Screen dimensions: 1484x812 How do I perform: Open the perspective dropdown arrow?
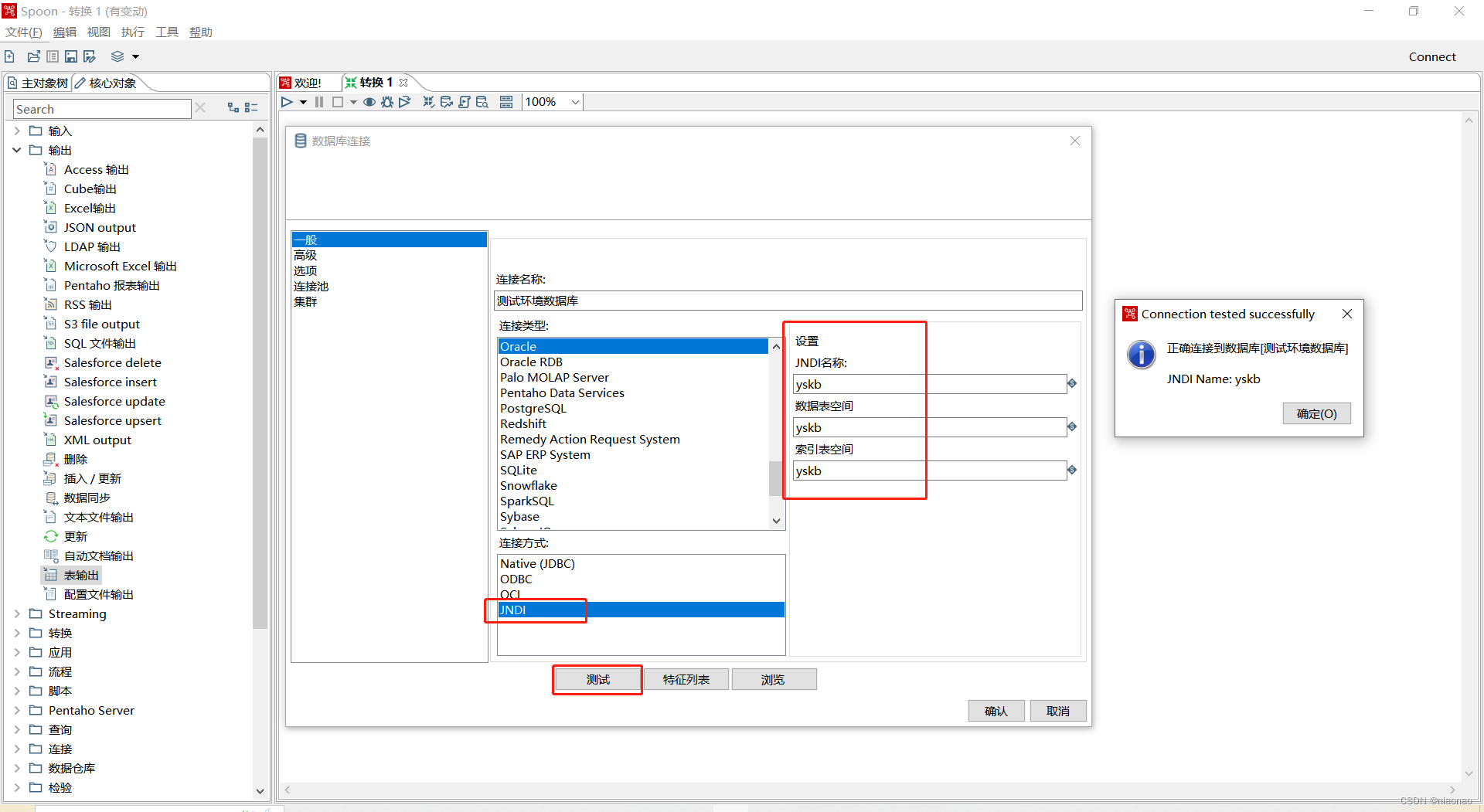click(136, 56)
